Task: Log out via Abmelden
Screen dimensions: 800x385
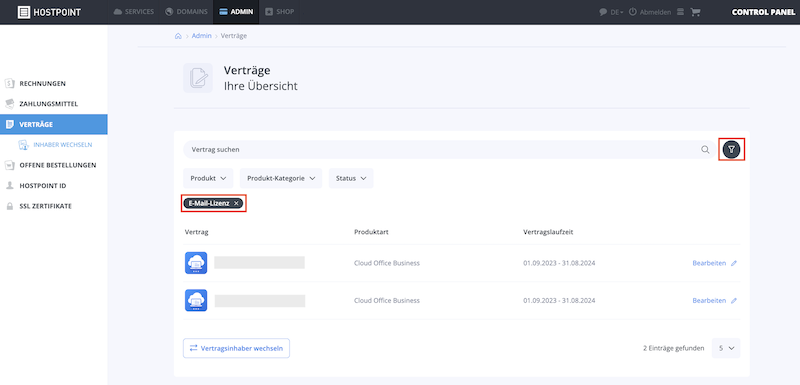Action: 649,12
